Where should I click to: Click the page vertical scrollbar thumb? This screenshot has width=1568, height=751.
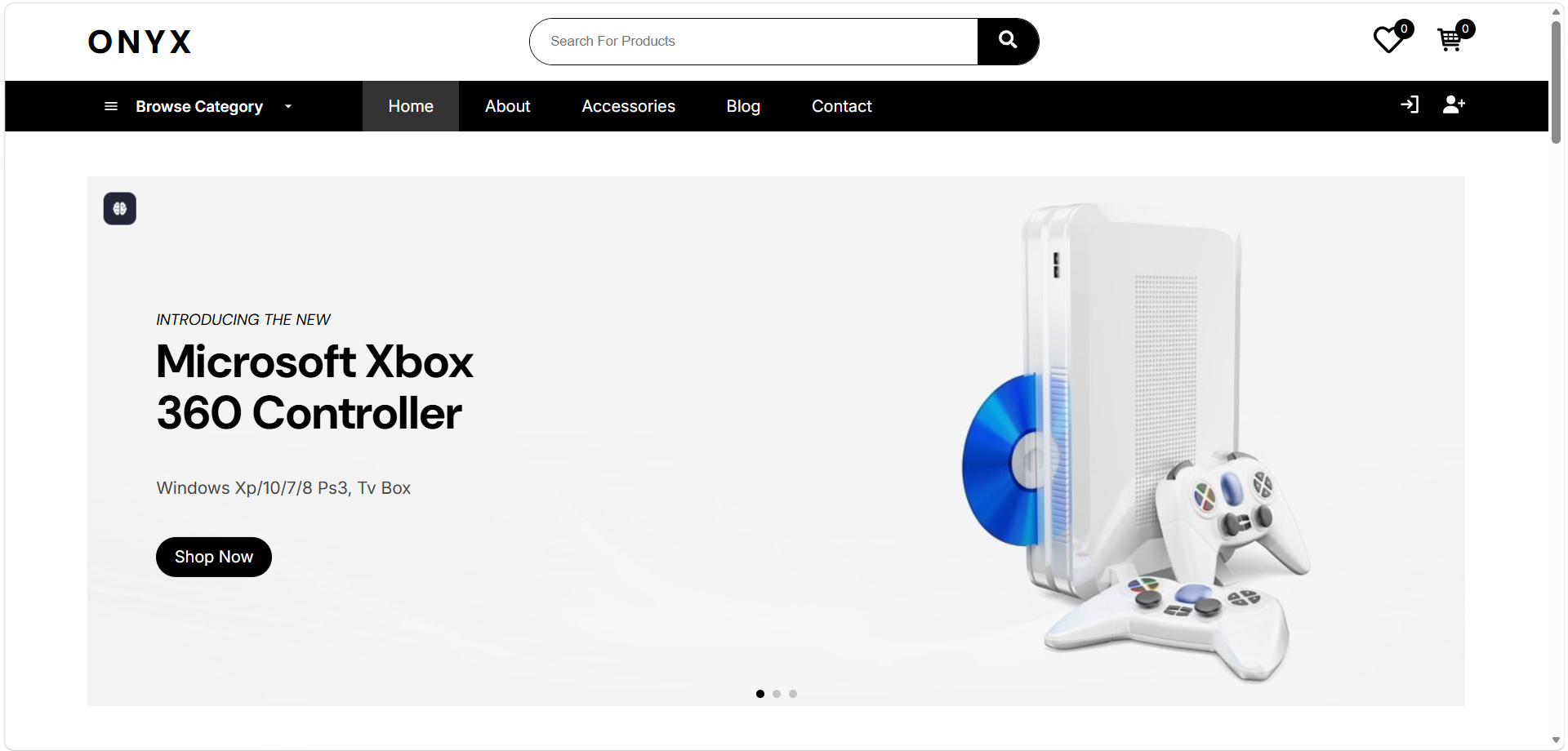click(x=1556, y=82)
